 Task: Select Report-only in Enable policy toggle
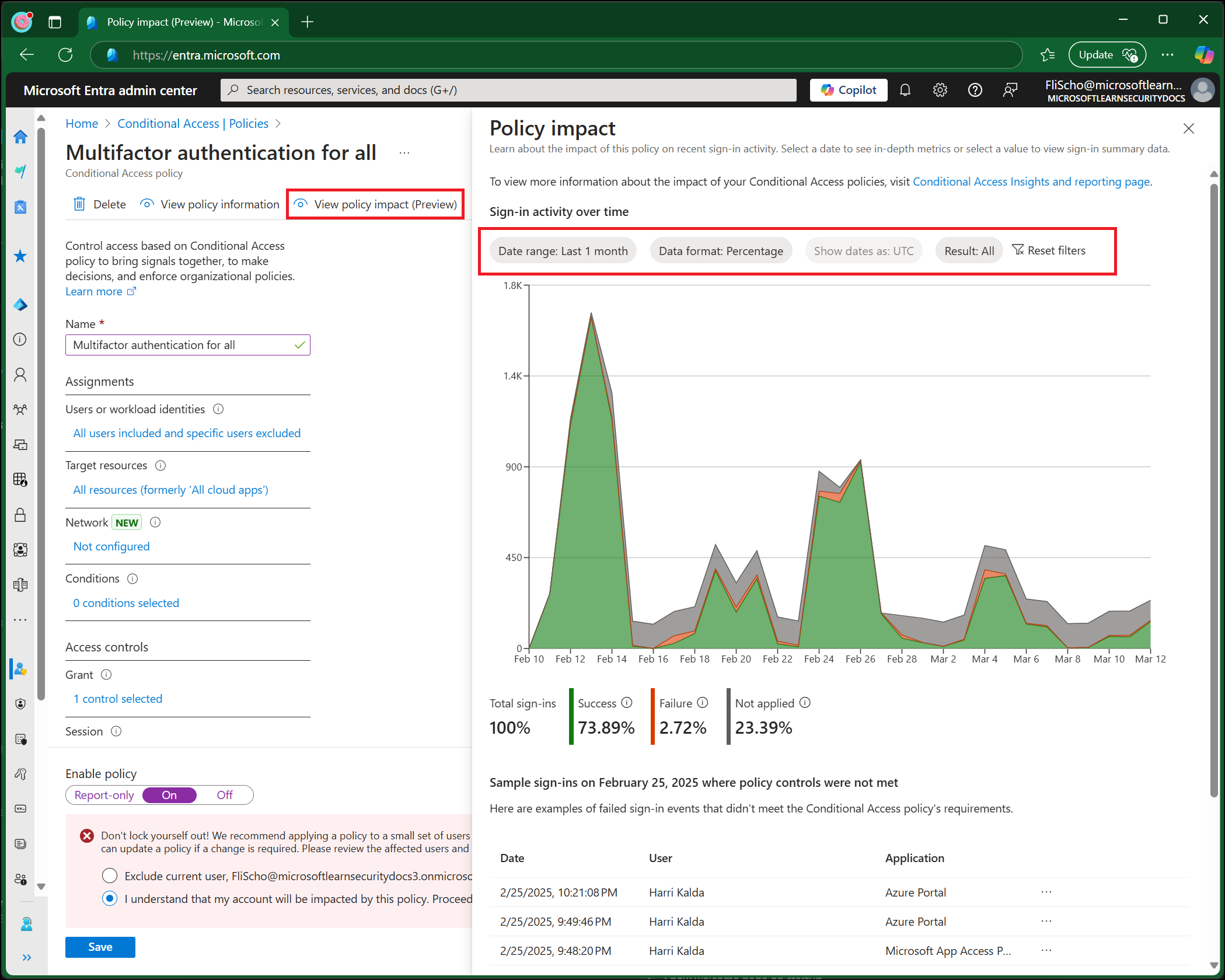(104, 795)
